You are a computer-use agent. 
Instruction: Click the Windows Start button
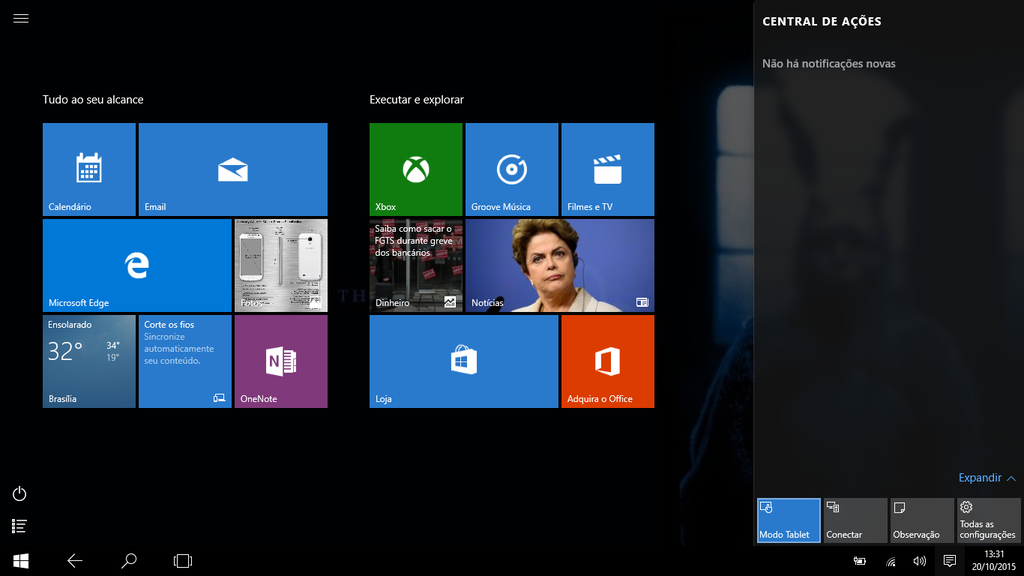pos(21,561)
